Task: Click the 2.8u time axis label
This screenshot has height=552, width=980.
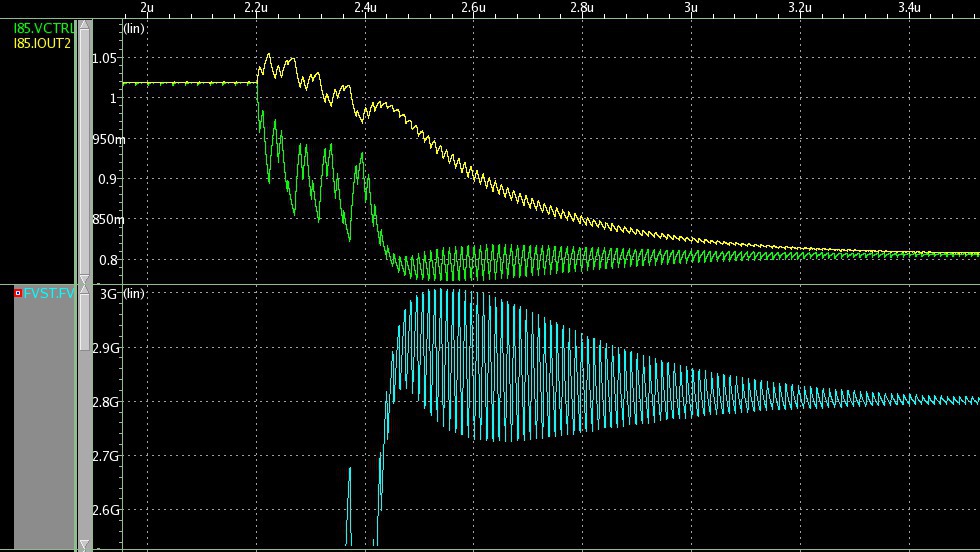Action: coord(582,8)
